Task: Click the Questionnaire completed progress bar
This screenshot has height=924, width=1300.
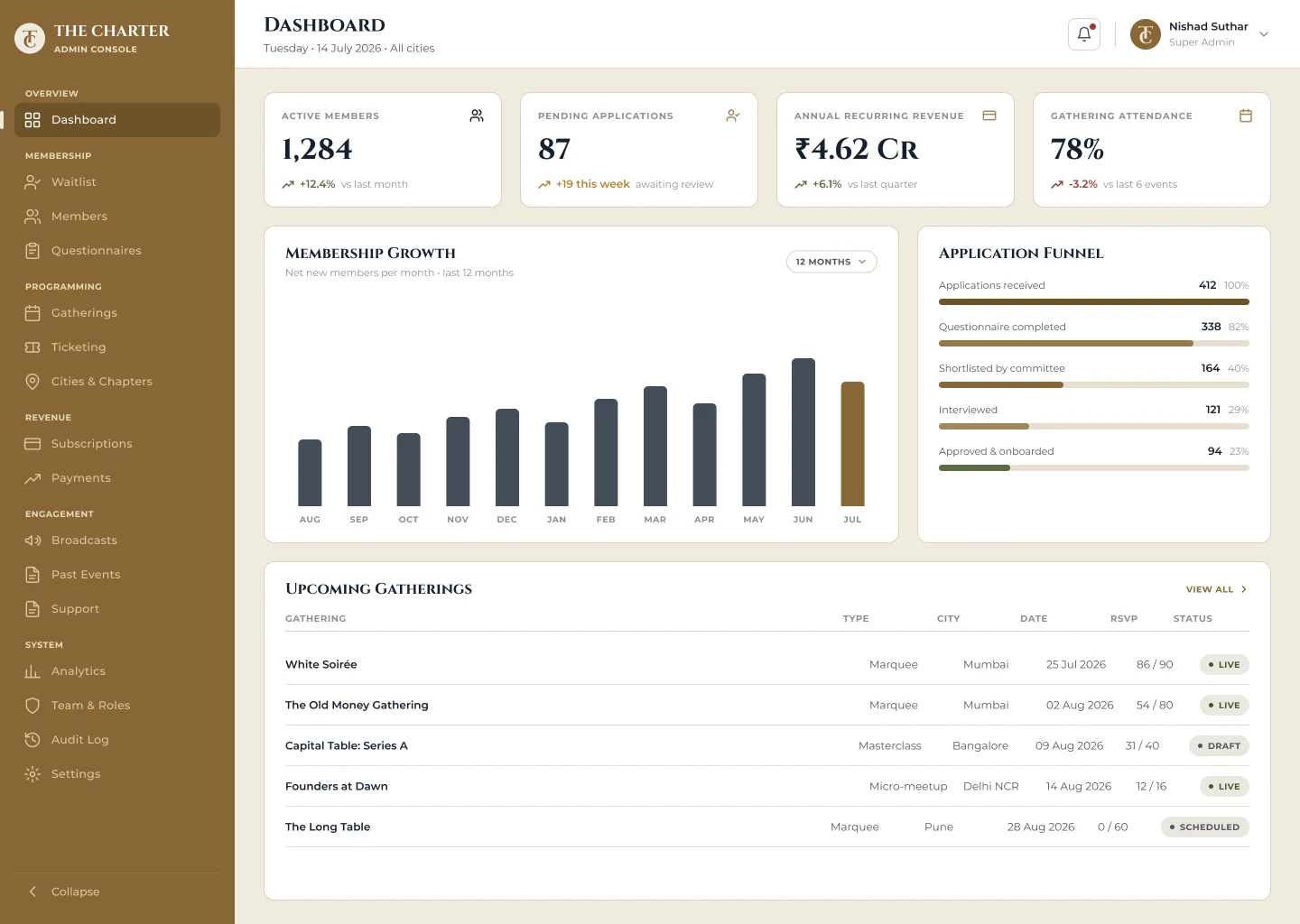Action: point(1094,343)
